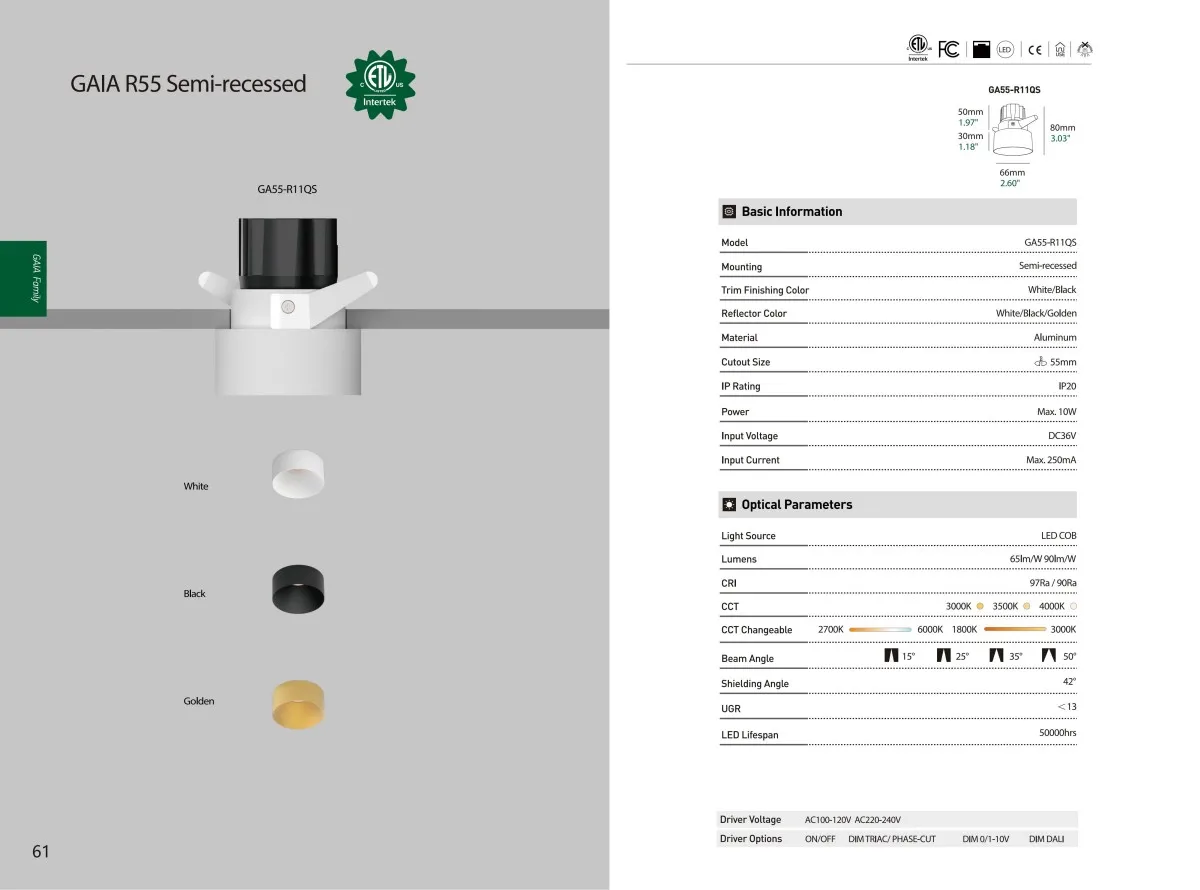Click the 25° beam angle icon

pos(943,656)
